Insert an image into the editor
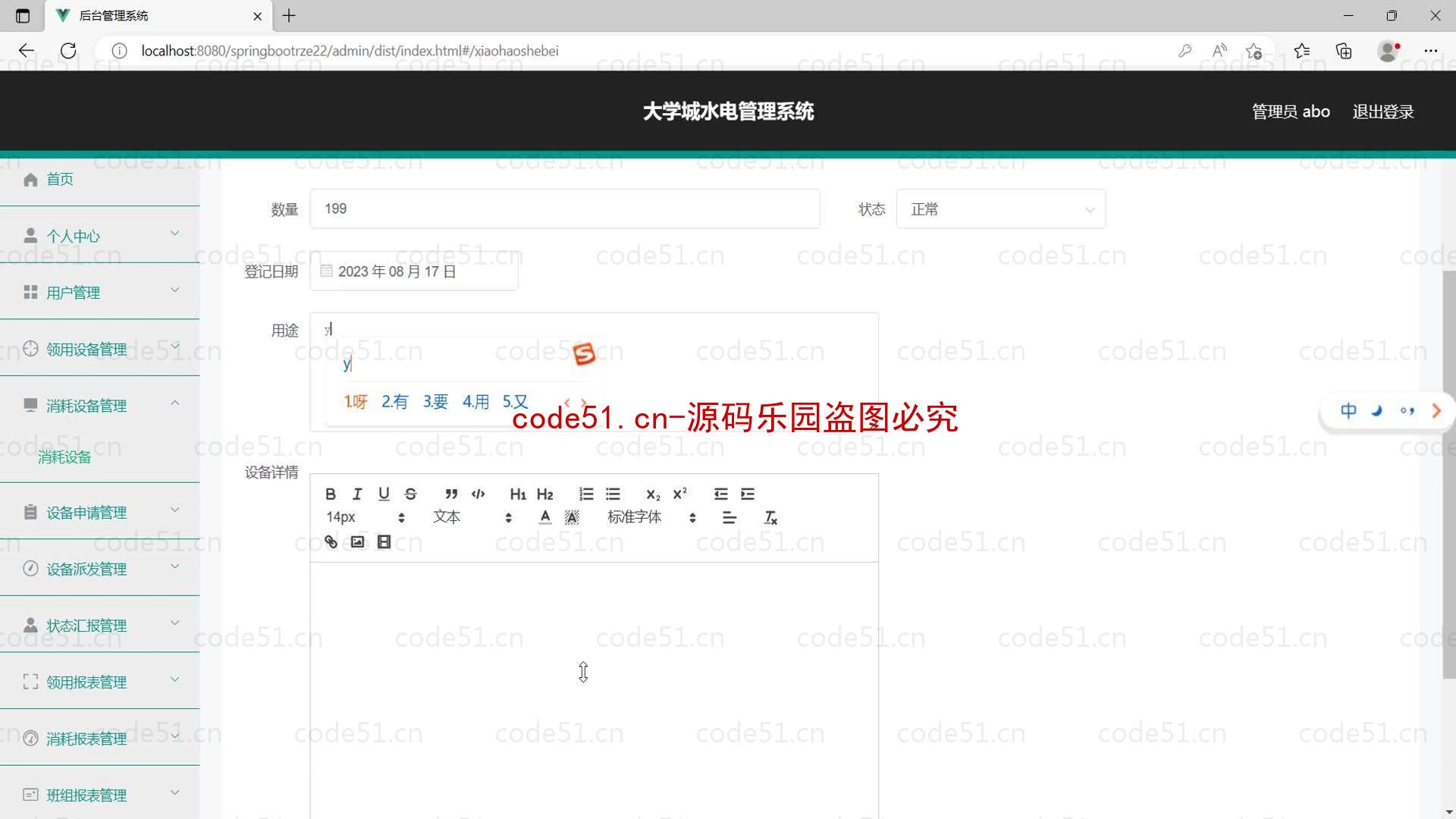1456x819 pixels. (357, 541)
